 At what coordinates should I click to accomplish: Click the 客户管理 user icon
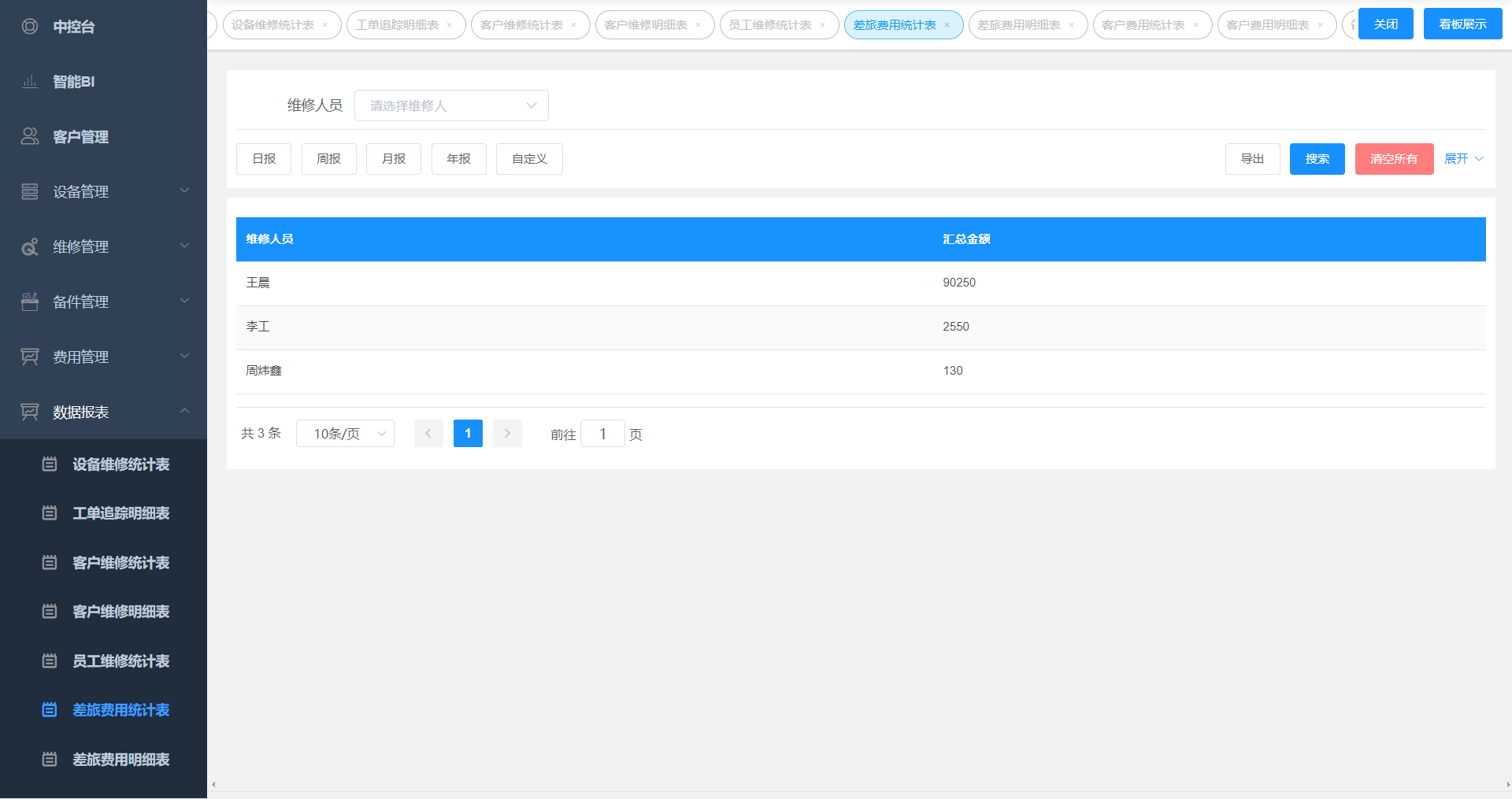coord(30,137)
